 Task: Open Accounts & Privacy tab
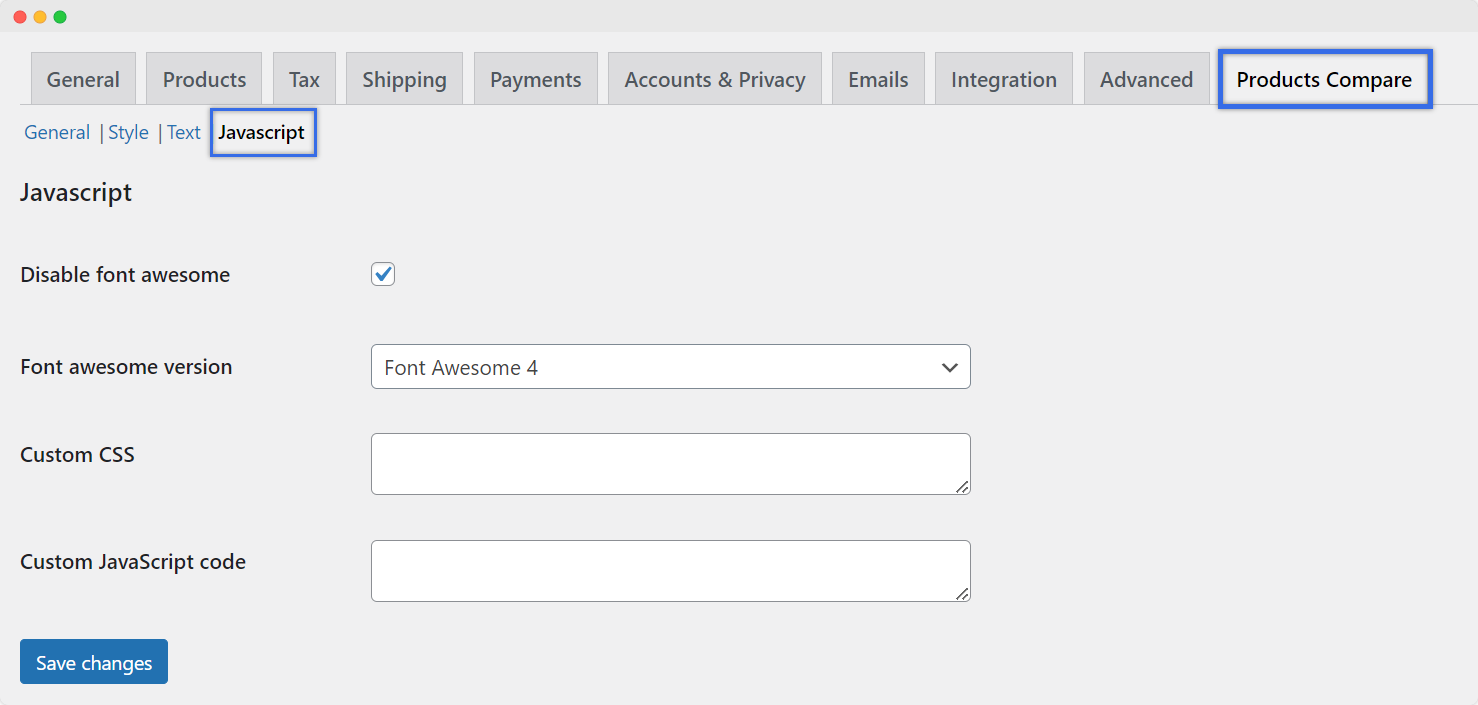click(714, 80)
